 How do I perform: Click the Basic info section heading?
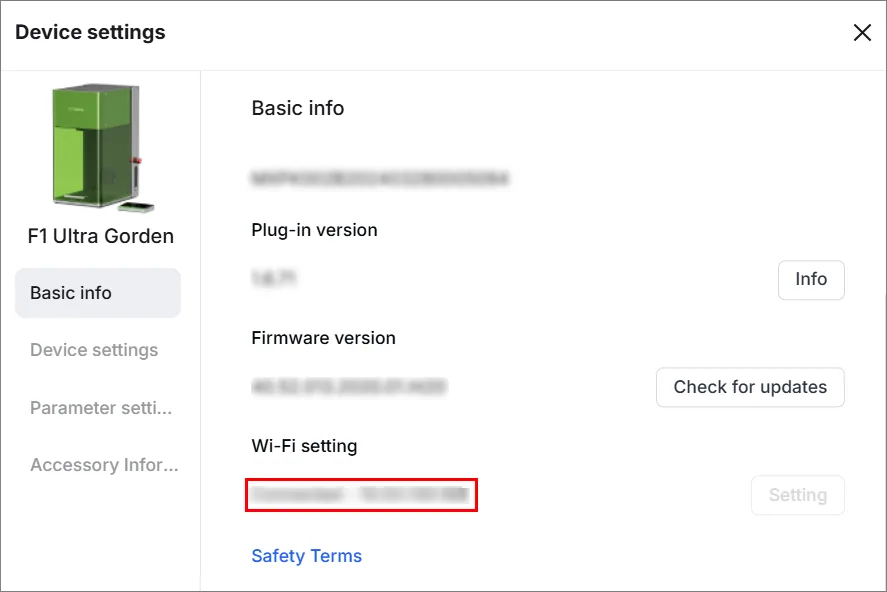298,108
